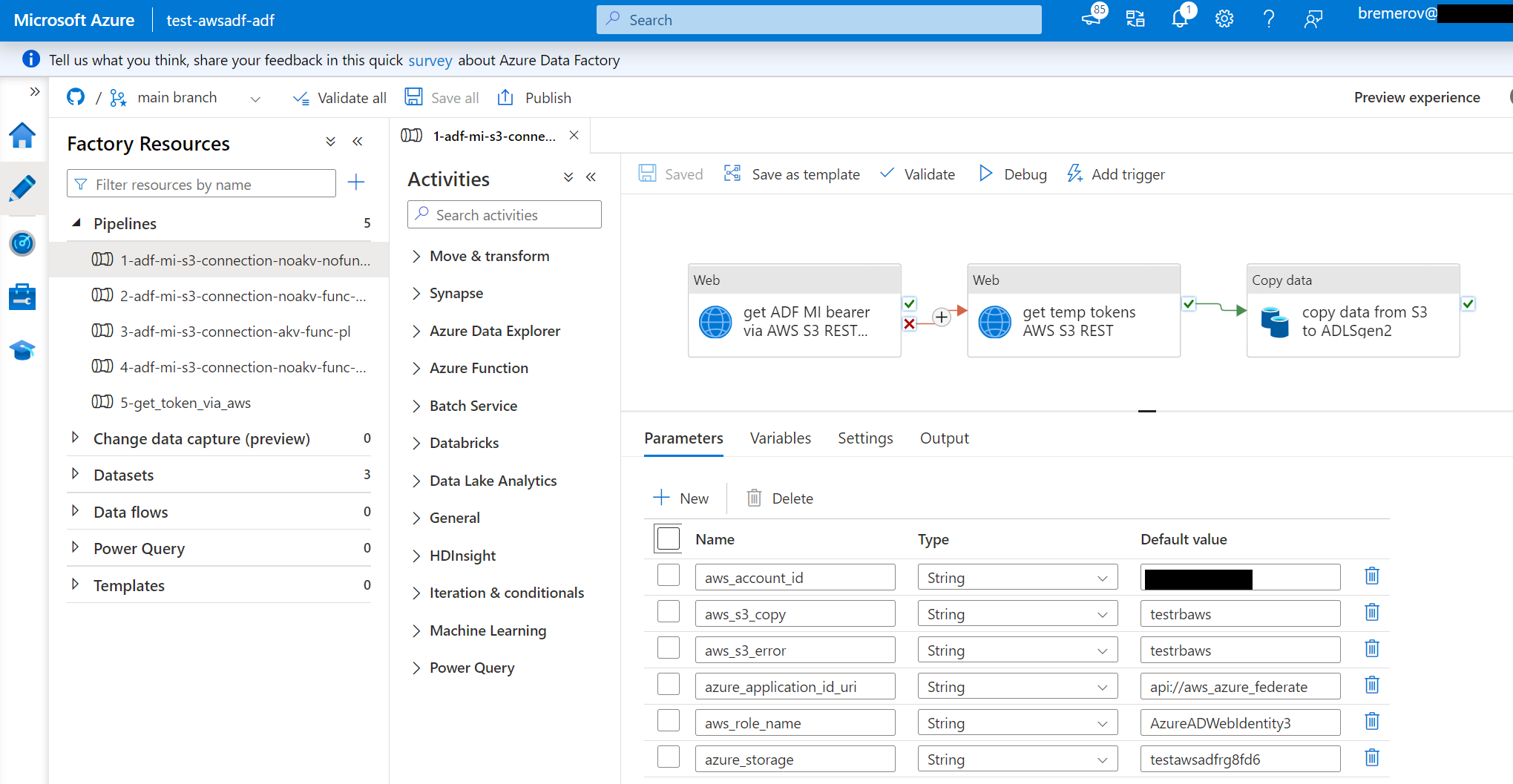Open the Author pencil icon in sidebar
The width and height of the screenshot is (1513, 784).
point(22,188)
